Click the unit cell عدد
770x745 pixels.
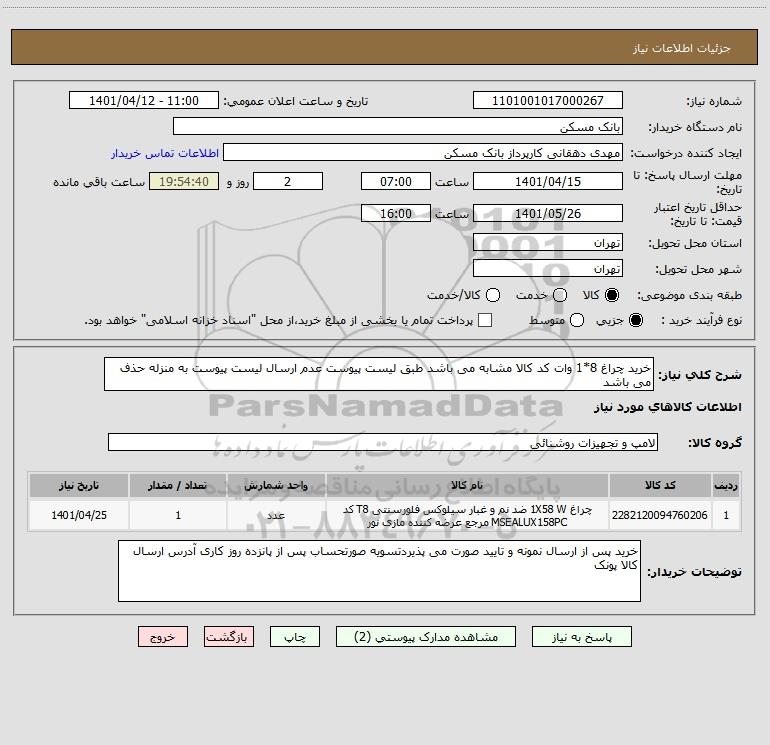pos(276,515)
